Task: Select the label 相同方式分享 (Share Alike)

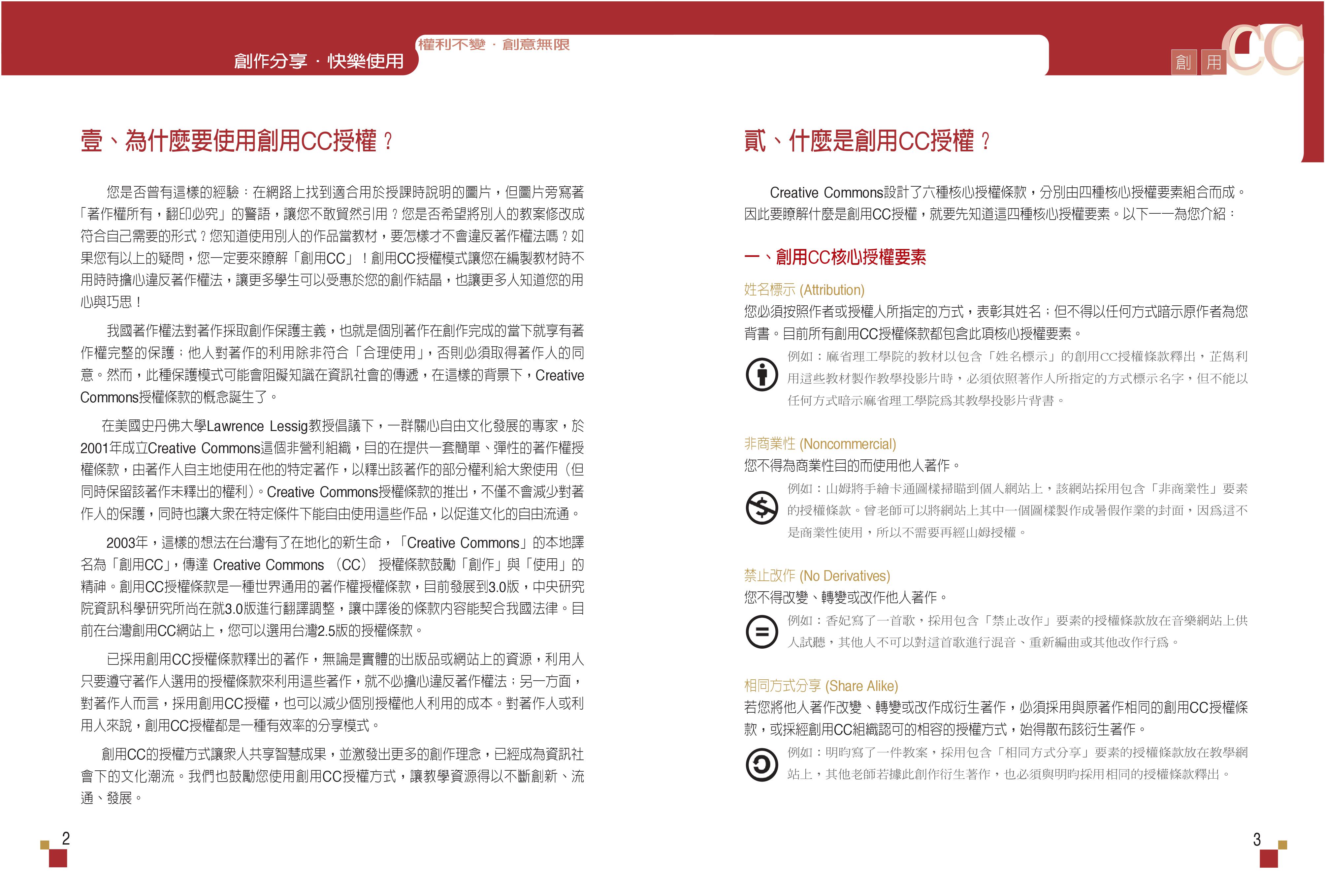Action: coord(821,686)
